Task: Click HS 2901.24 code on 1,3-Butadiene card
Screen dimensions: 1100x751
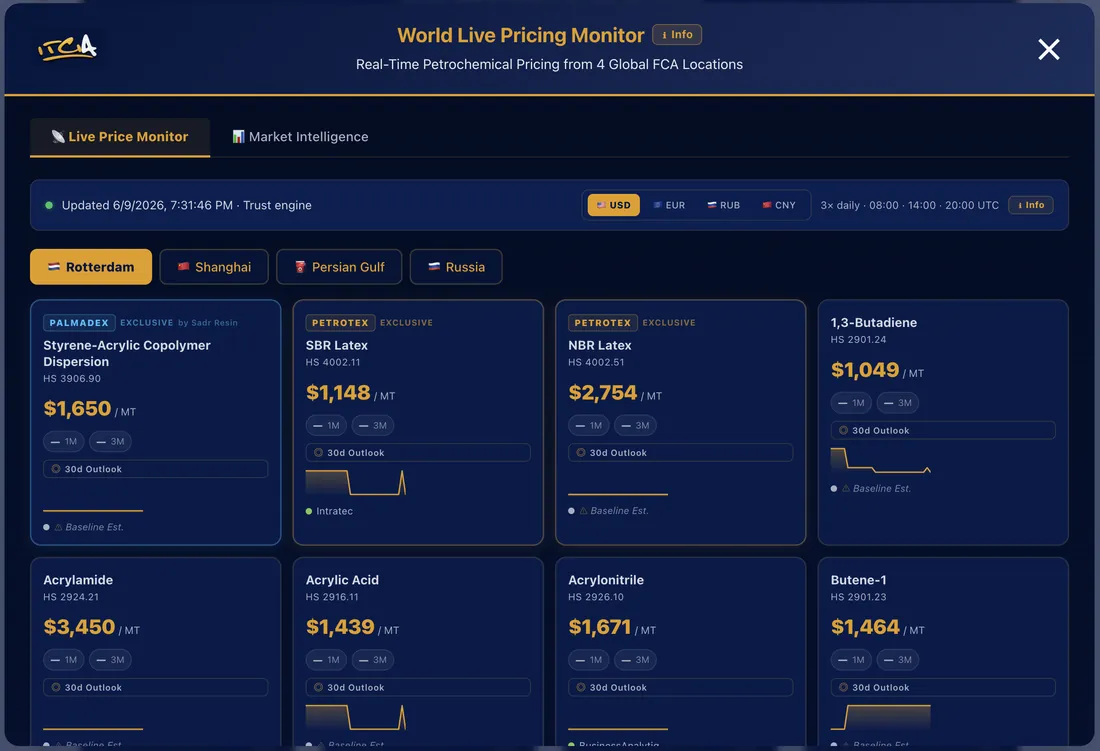Action: [858, 339]
